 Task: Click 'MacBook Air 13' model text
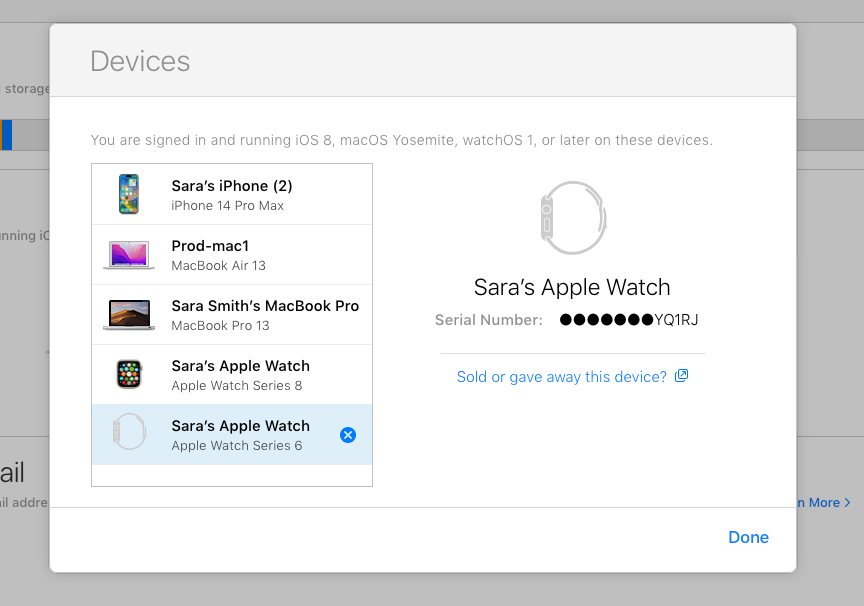click(219, 266)
